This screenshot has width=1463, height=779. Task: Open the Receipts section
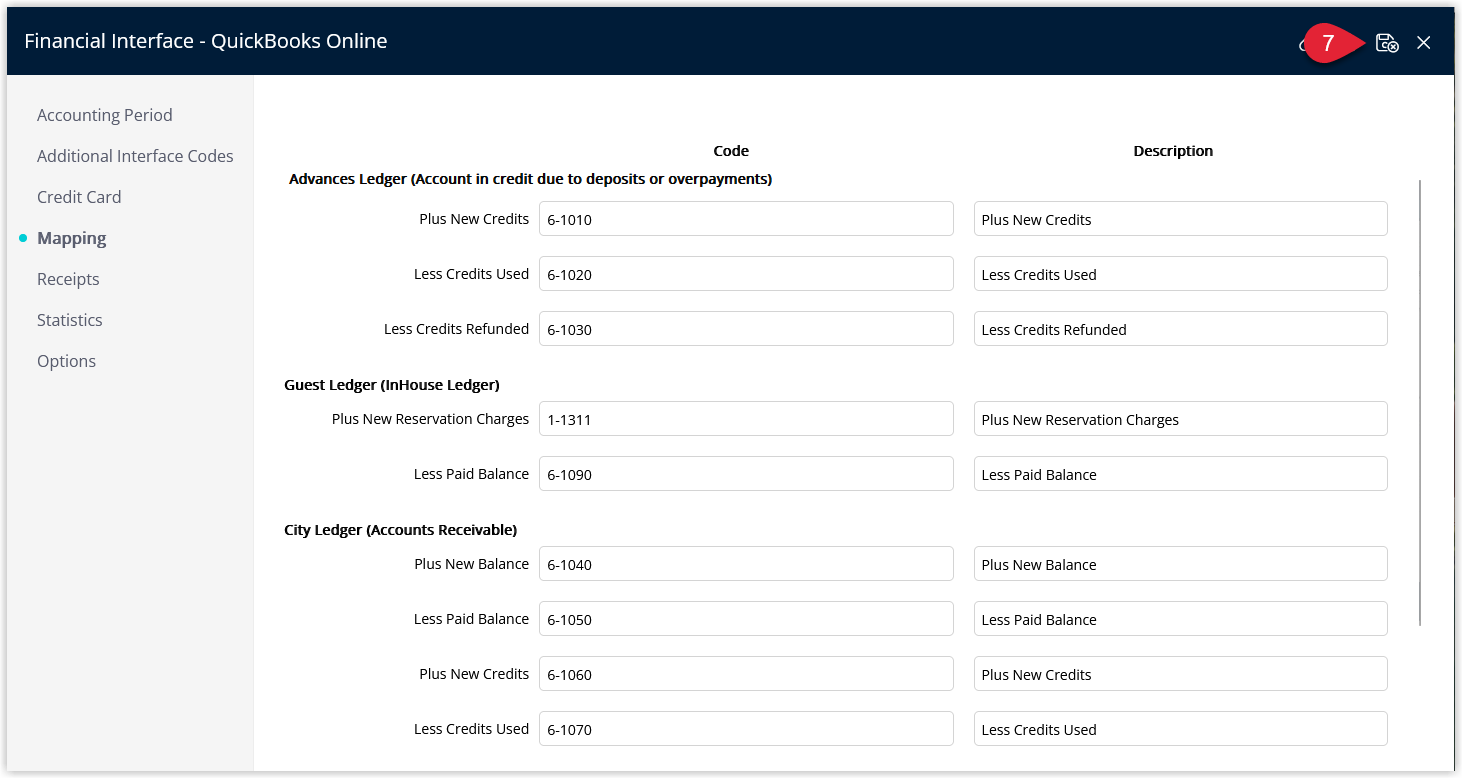click(68, 279)
